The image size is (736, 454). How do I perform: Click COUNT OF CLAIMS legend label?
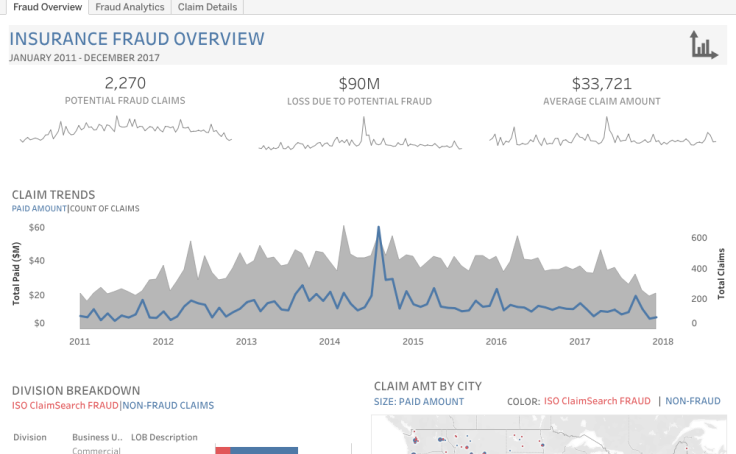coord(105,209)
